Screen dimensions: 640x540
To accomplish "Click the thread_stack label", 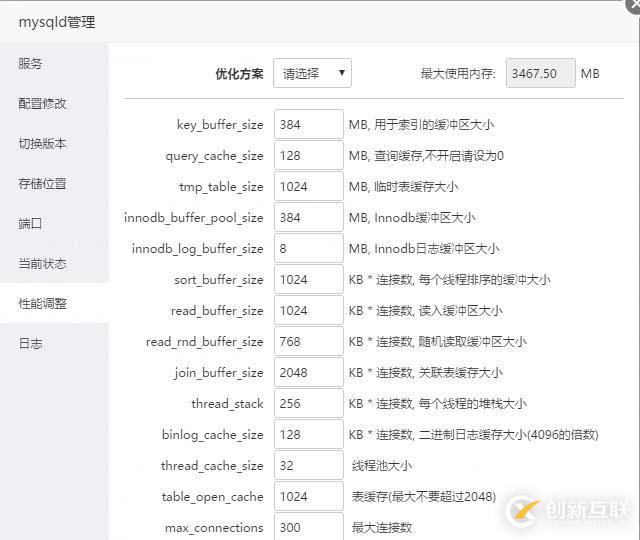I will (227, 404).
